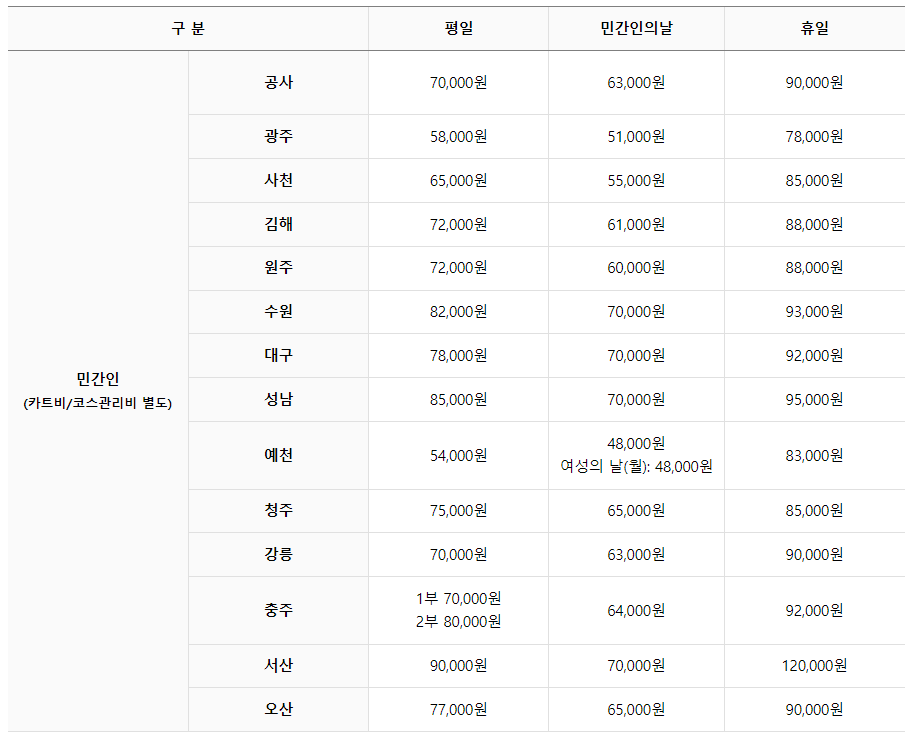Screen dimensions: 915x745
Task: Click the 민간인의날 column header
Action: click(636, 28)
